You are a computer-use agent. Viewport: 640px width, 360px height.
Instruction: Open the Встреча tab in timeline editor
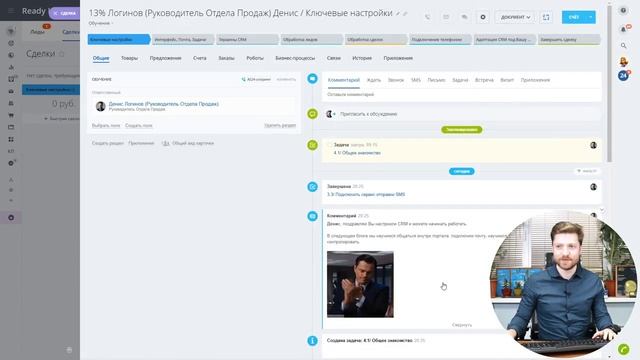click(484, 80)
